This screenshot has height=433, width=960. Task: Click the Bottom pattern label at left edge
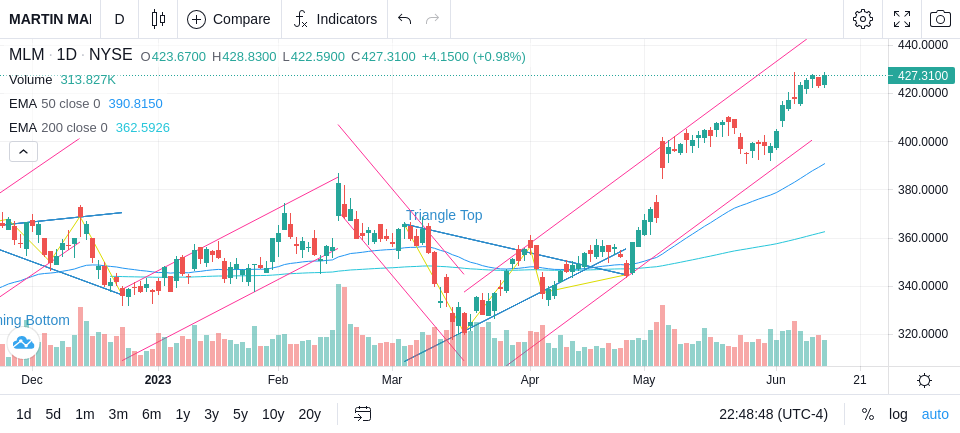[35, 320]
